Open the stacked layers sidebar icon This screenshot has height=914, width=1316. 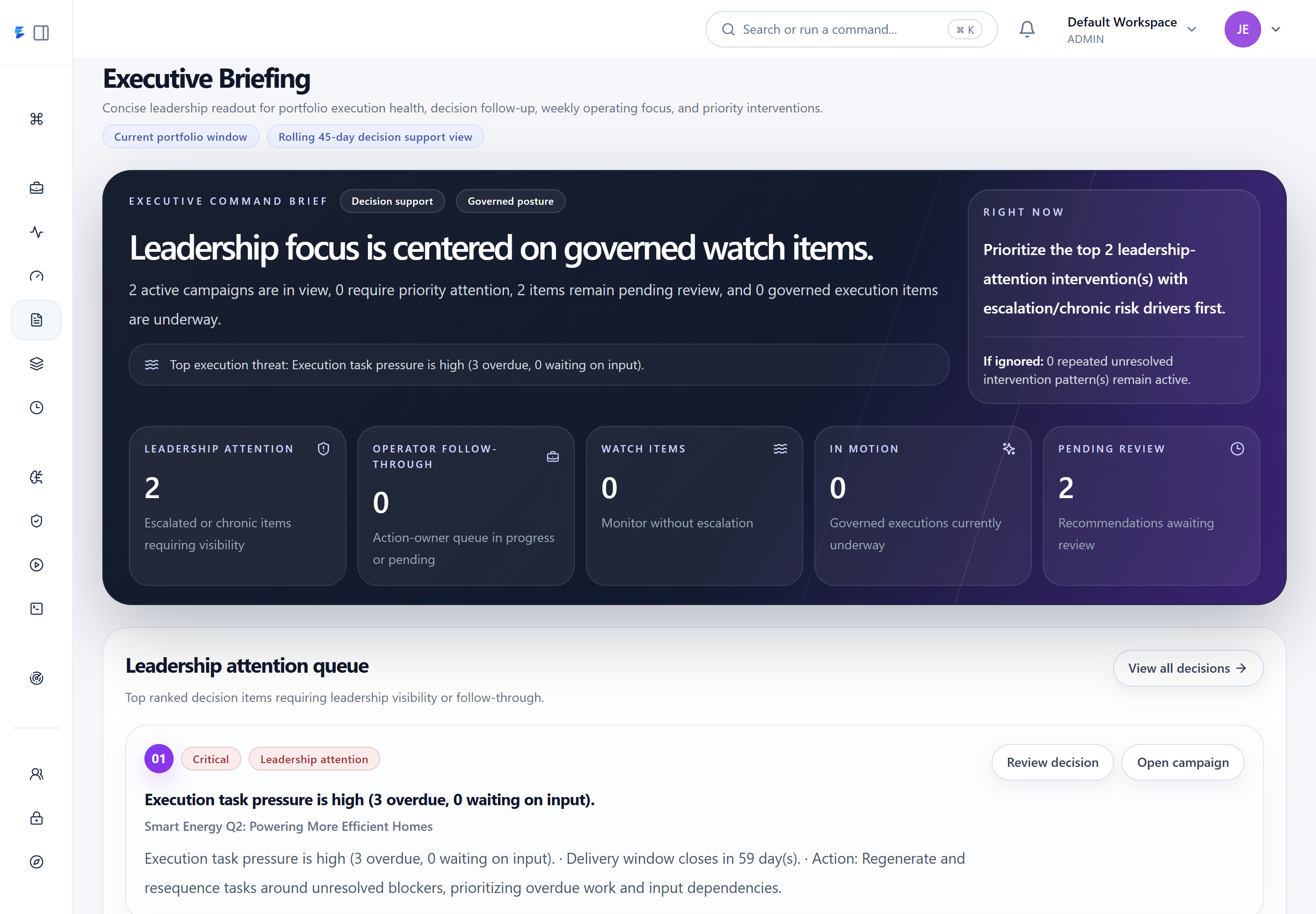coord(37,364)
